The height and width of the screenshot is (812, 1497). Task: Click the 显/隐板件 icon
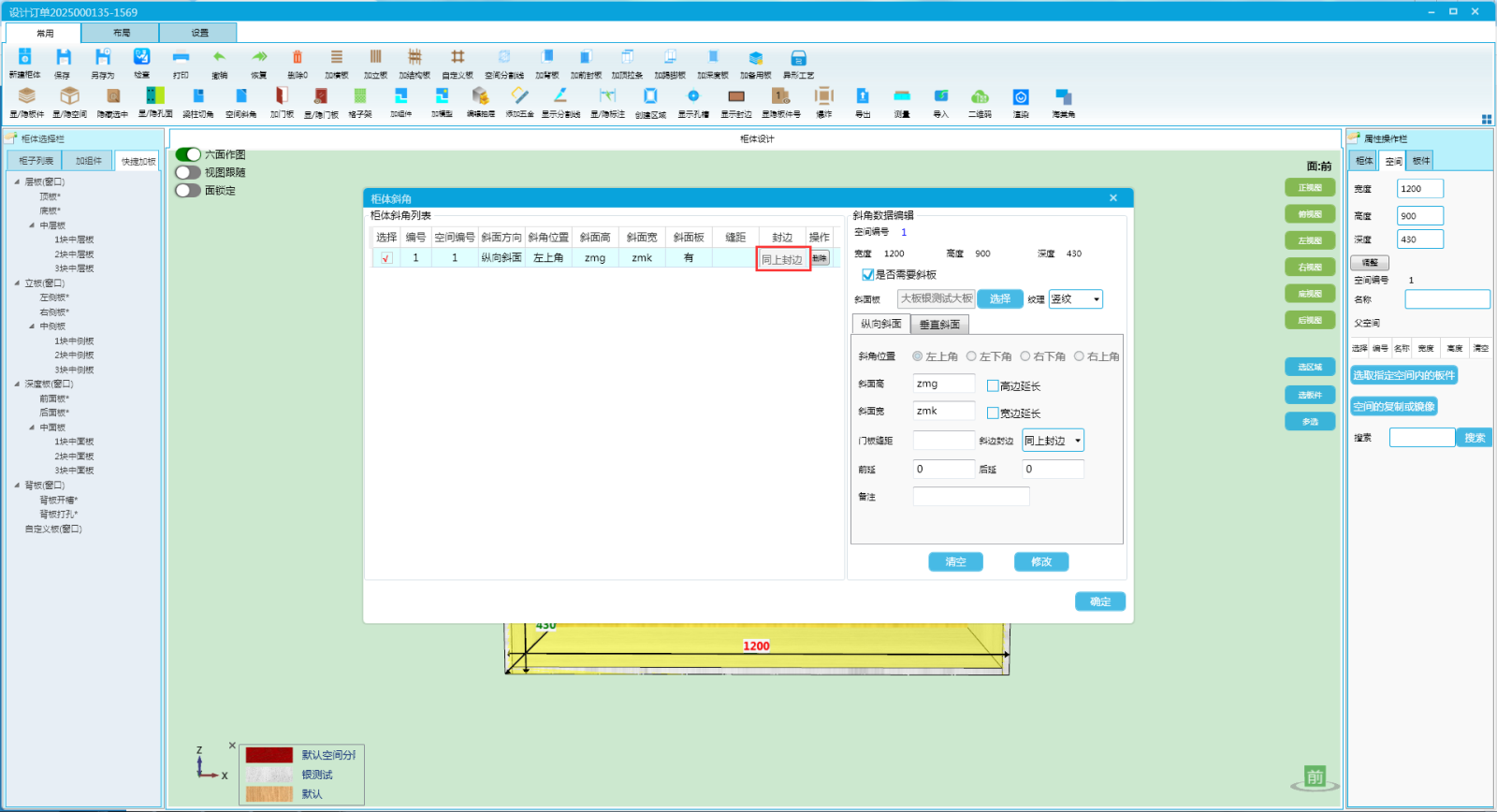click(27, 96)
